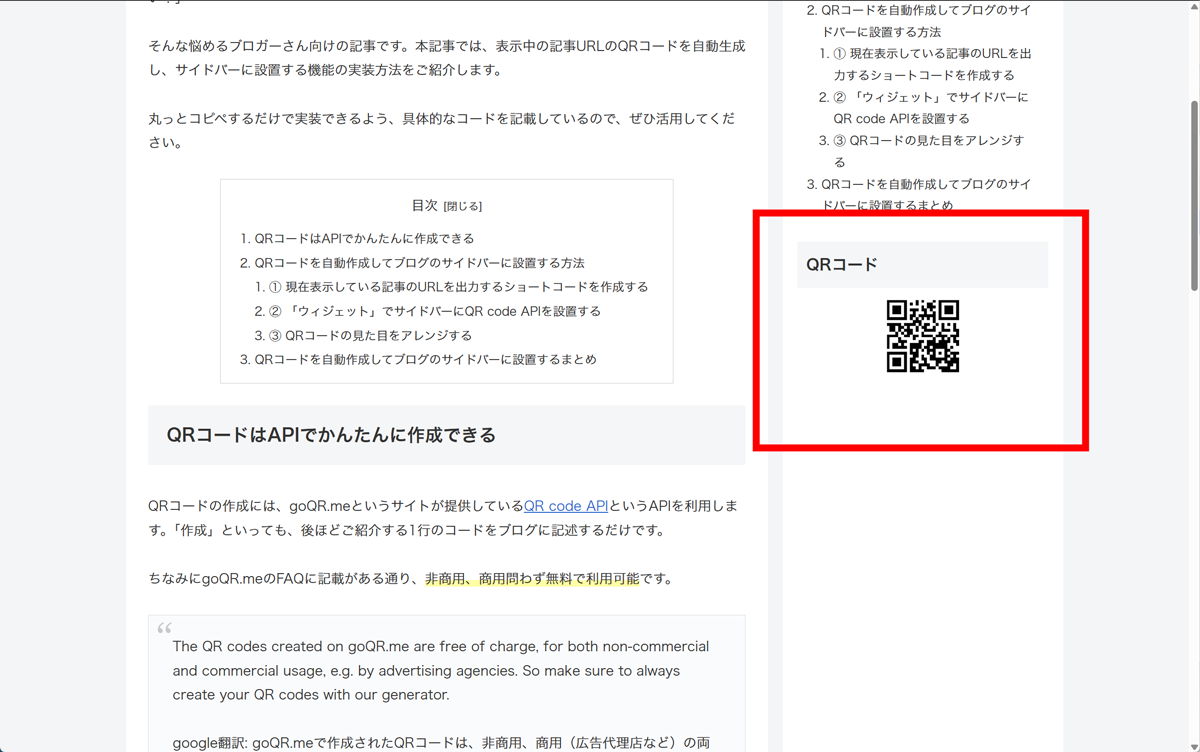The width and height of the screenshot is (1200, 752).
Task: Go to TOC item ① 現在表示している記事のURLを出力するショートコードを作成する
Action: click(x=459, y=287)
